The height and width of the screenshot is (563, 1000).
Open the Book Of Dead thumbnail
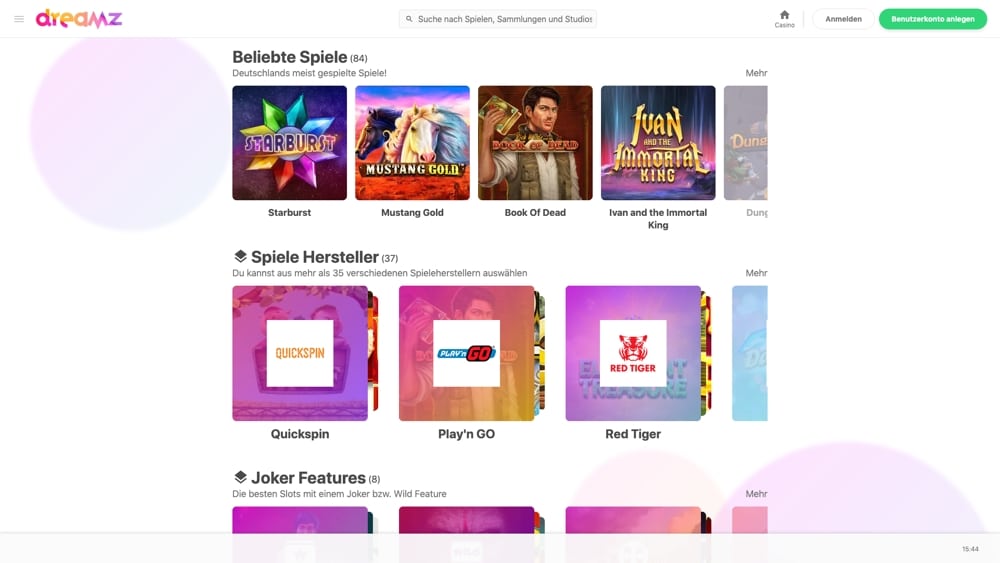pyautogui.click(x=535, y=143)
